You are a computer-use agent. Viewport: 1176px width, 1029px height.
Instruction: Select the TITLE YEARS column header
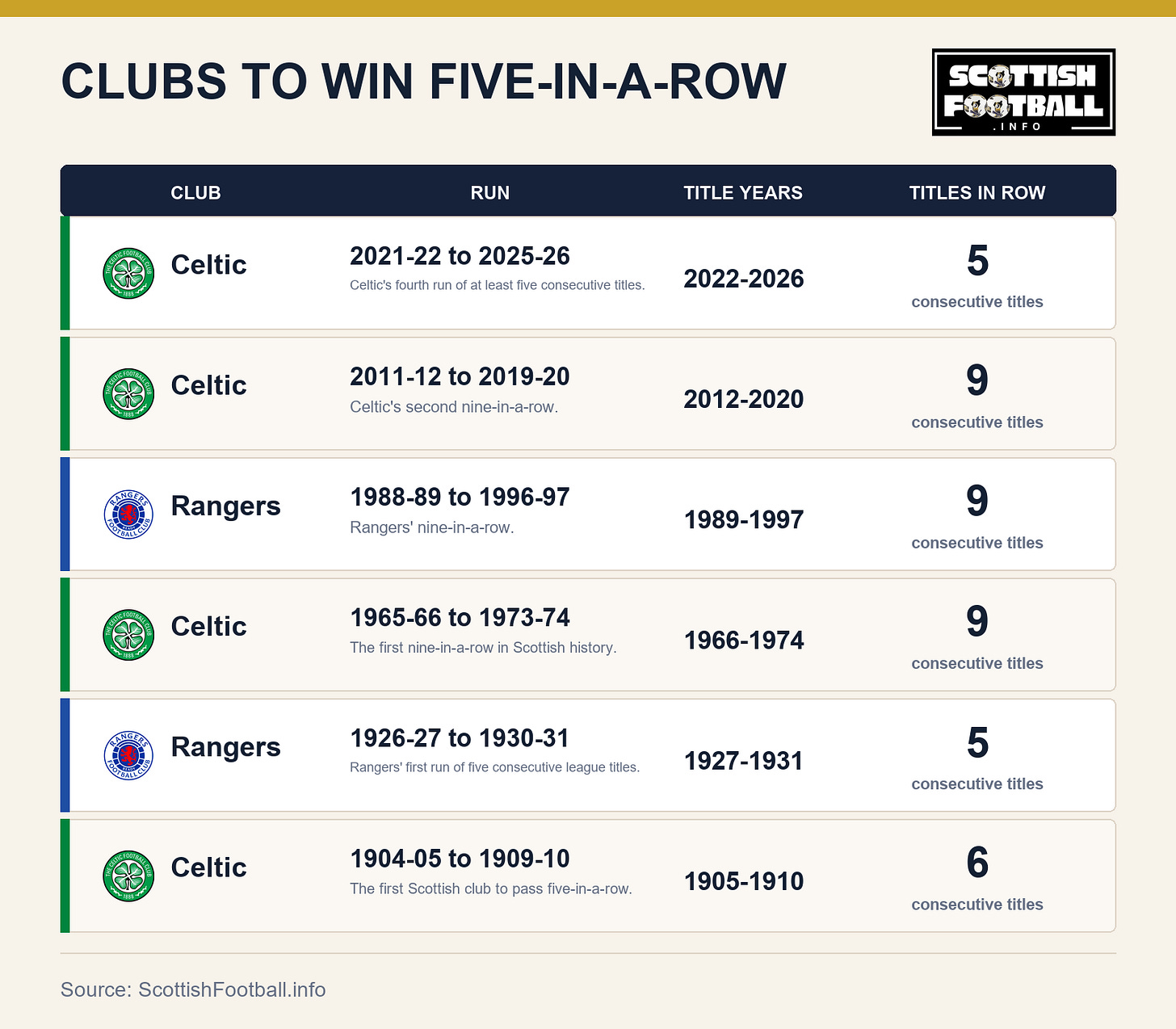743,193
